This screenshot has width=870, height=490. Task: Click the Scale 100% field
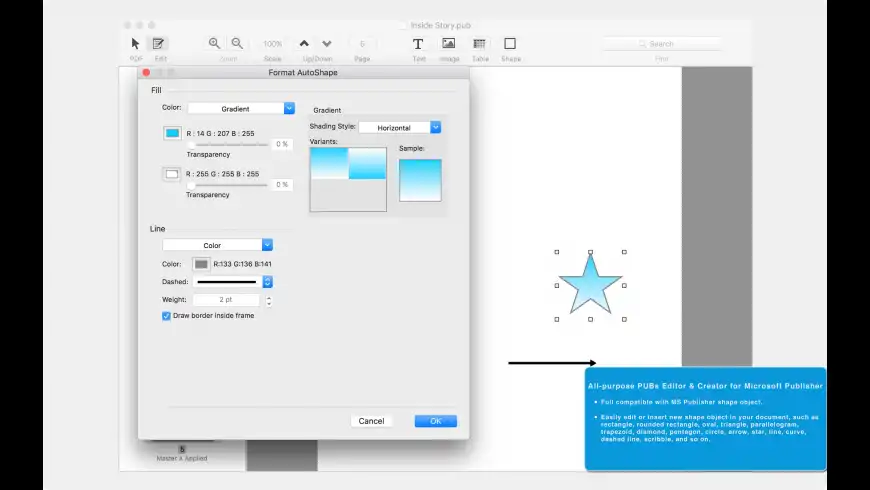272,44
